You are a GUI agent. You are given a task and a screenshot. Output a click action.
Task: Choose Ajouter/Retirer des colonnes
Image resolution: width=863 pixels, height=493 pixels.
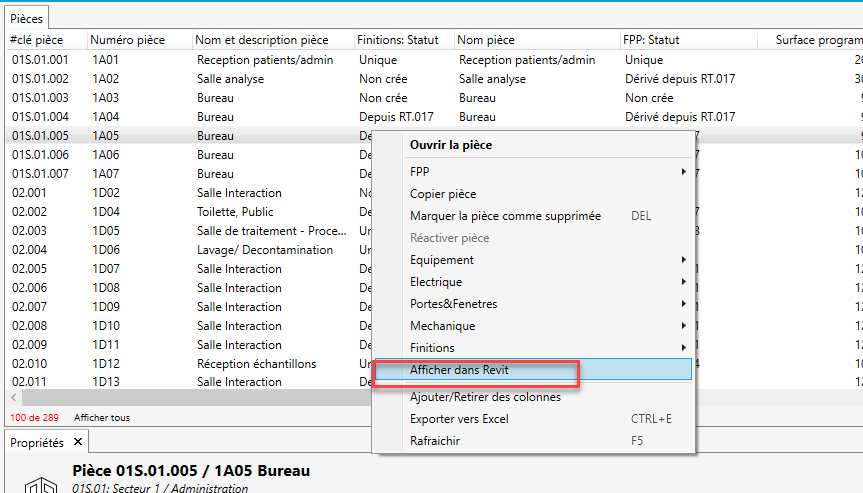485,397
